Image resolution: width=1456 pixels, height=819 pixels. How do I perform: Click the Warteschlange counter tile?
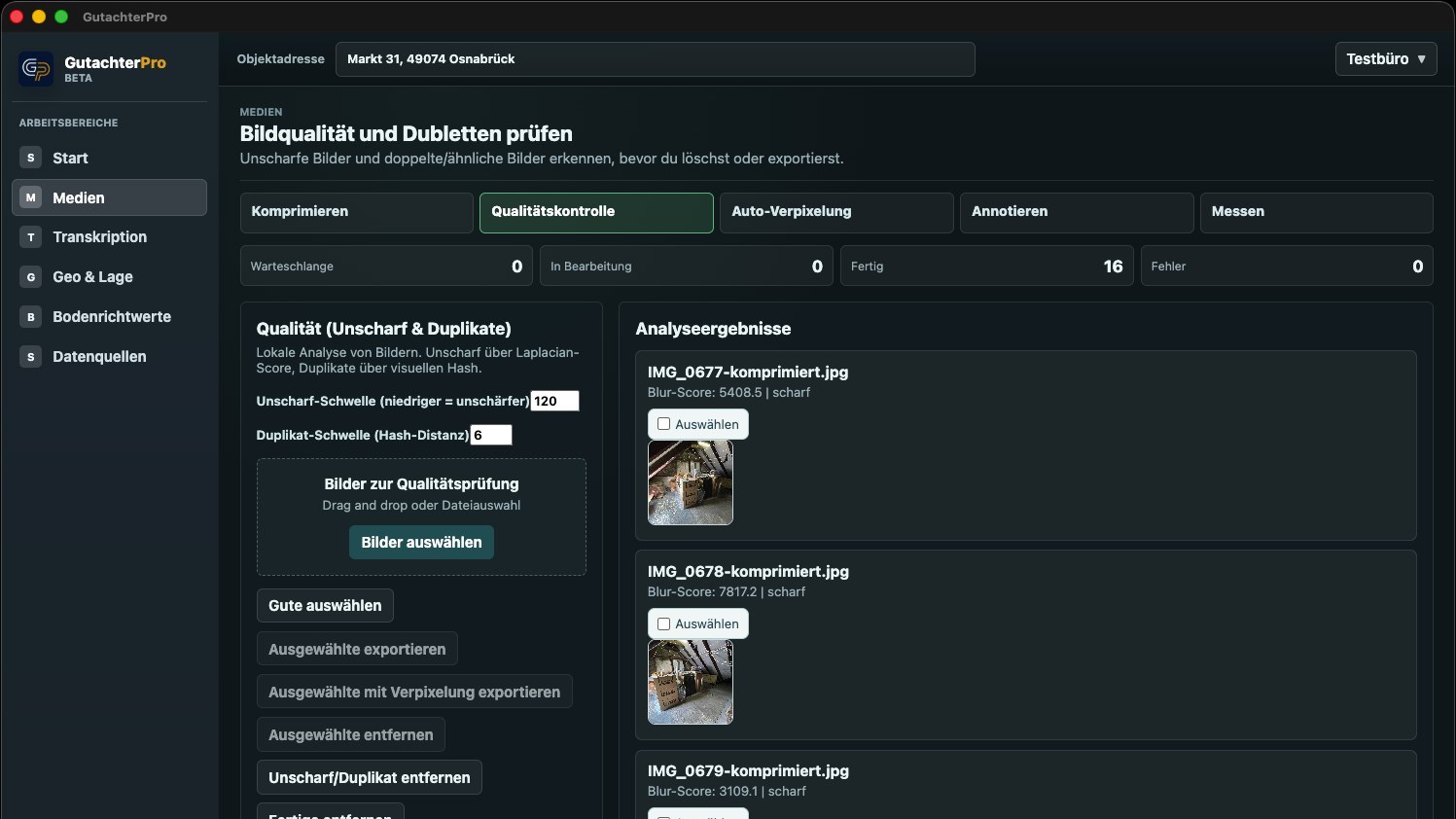[386, 267]
